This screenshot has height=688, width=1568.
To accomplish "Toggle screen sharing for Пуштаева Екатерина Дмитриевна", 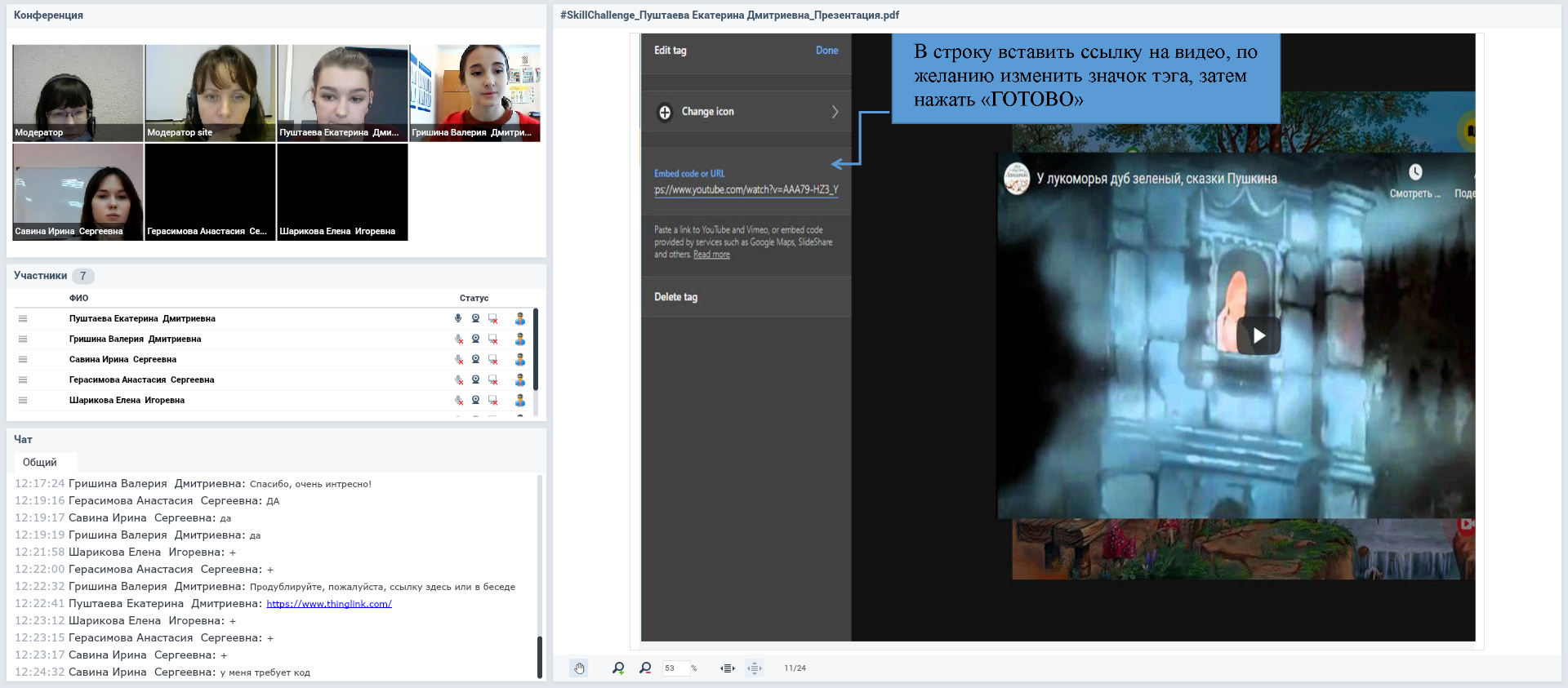I will [493, 319].
